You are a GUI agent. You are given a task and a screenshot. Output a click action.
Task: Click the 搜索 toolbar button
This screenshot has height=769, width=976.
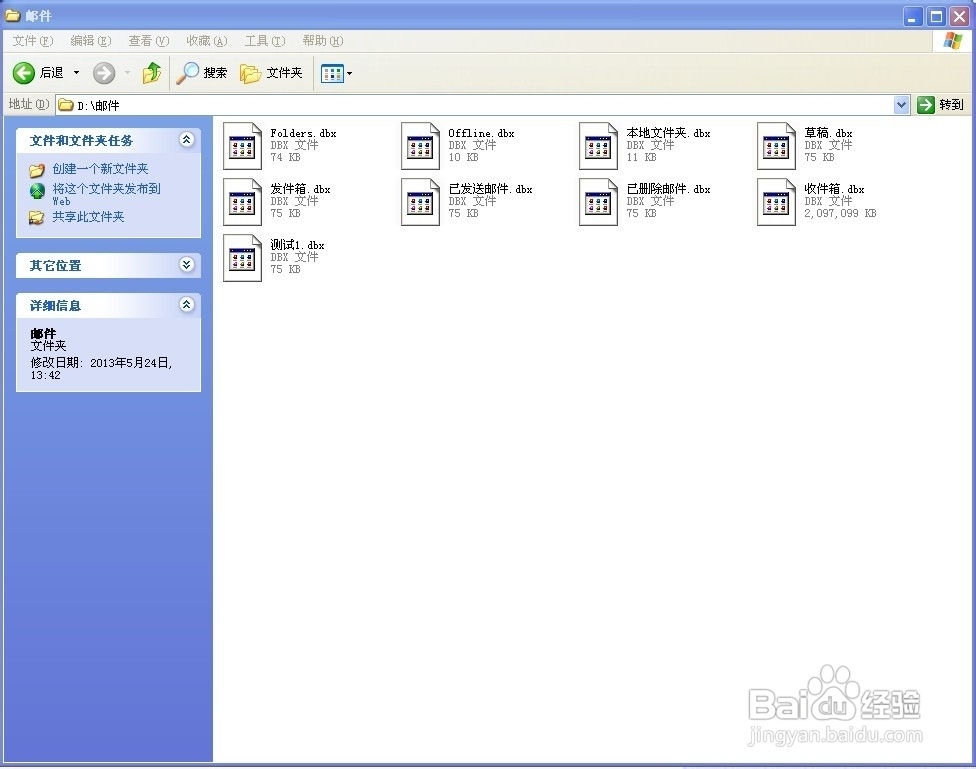(204, 73)
